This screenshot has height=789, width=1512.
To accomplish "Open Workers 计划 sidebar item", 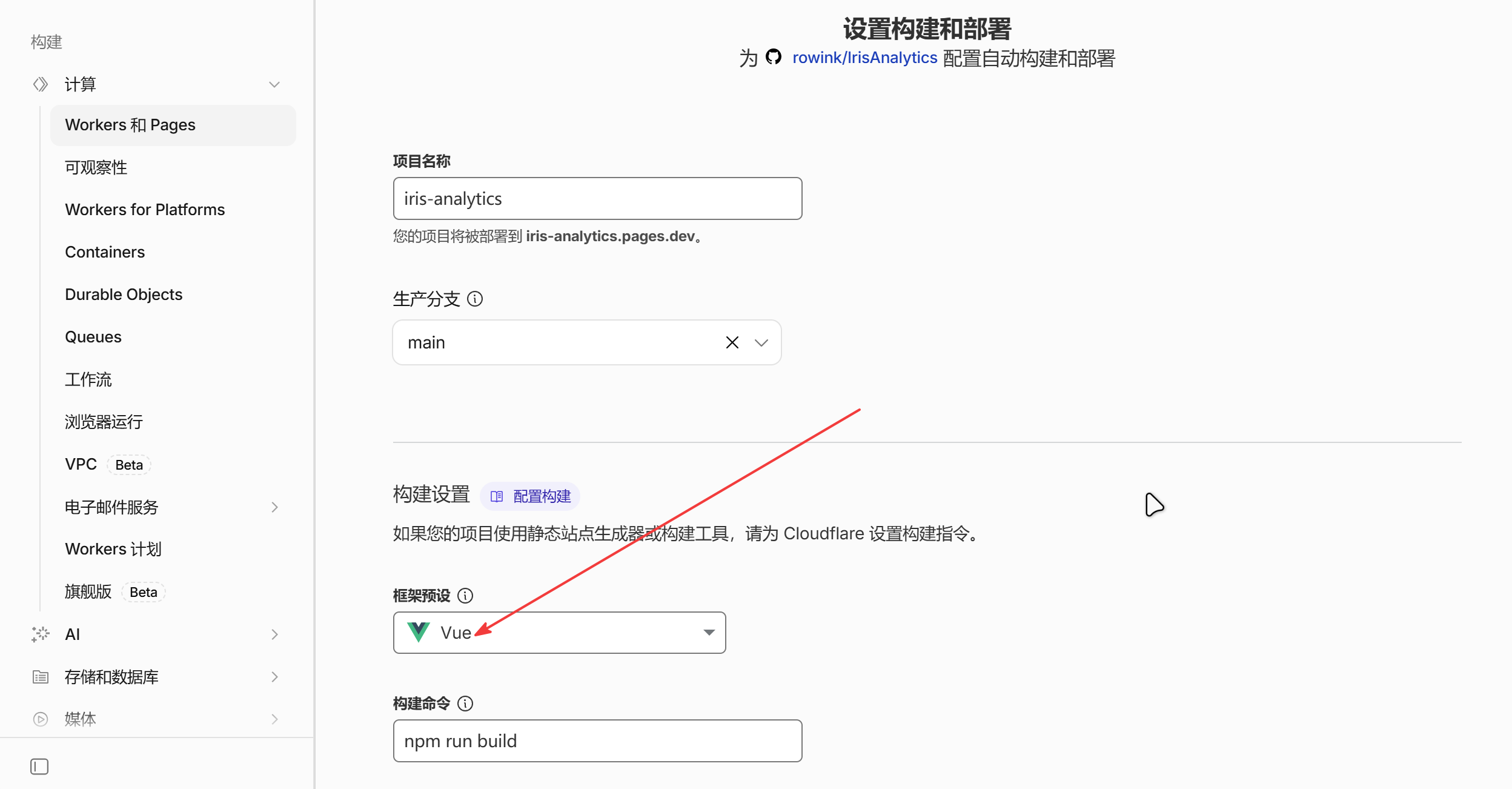I will tap(113, 549).
